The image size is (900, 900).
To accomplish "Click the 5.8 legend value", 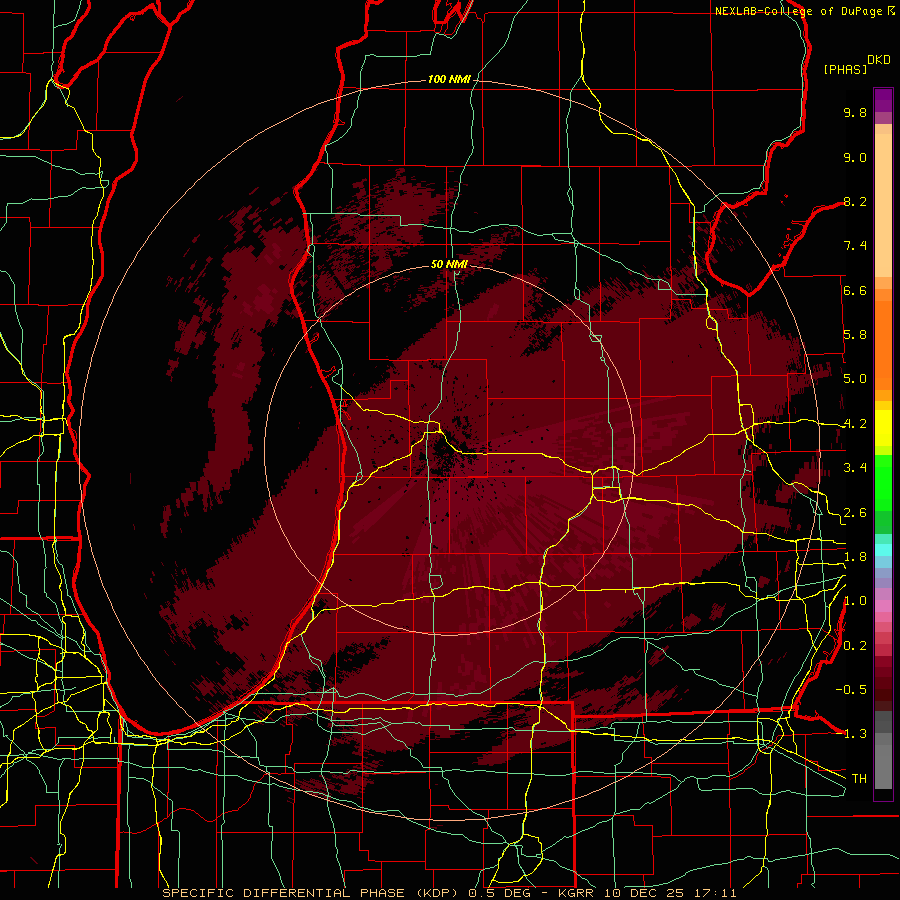I will click(855, 335).
